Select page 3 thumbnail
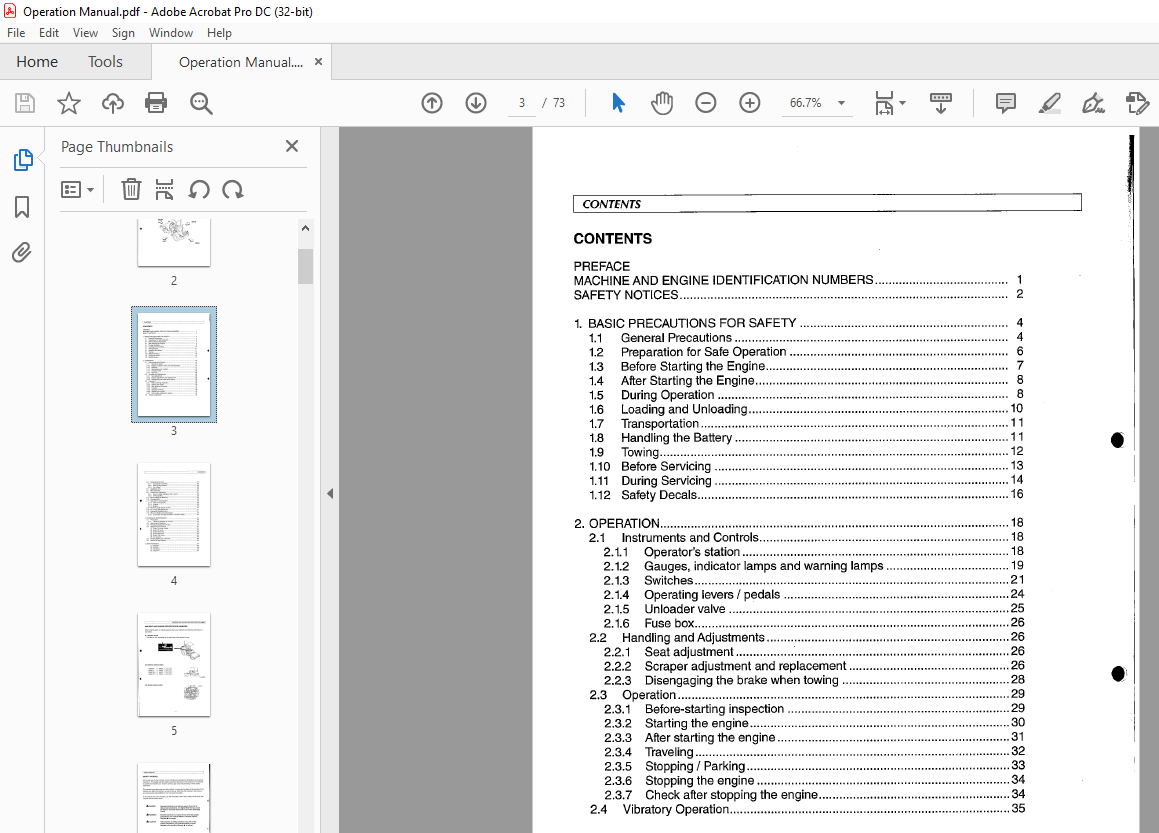The height and width of the screenshot is (833, 1159). (174, 364)
